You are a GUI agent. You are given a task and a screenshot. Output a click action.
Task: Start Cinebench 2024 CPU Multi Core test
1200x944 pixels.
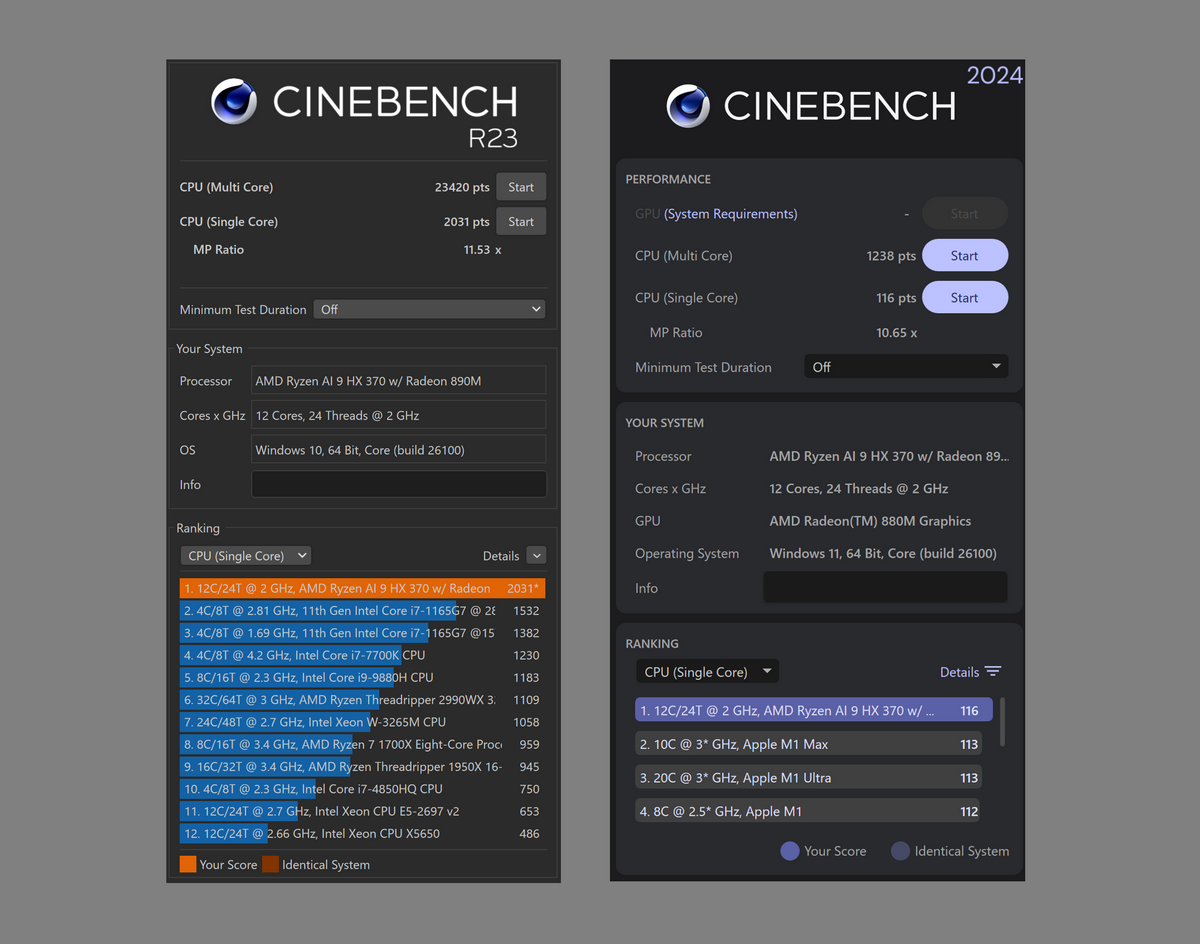964,256
